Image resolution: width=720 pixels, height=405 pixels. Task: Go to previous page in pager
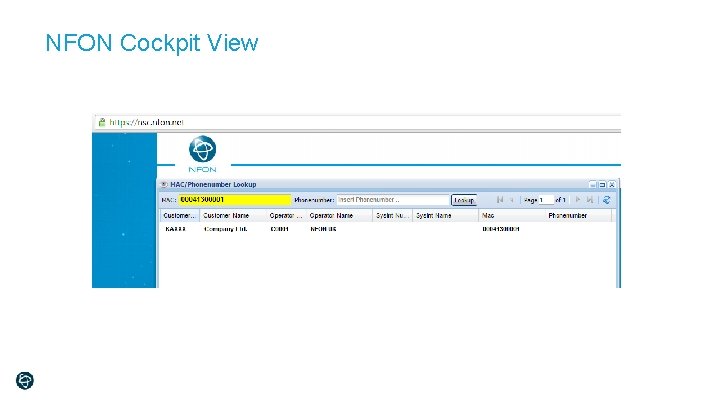512,200
